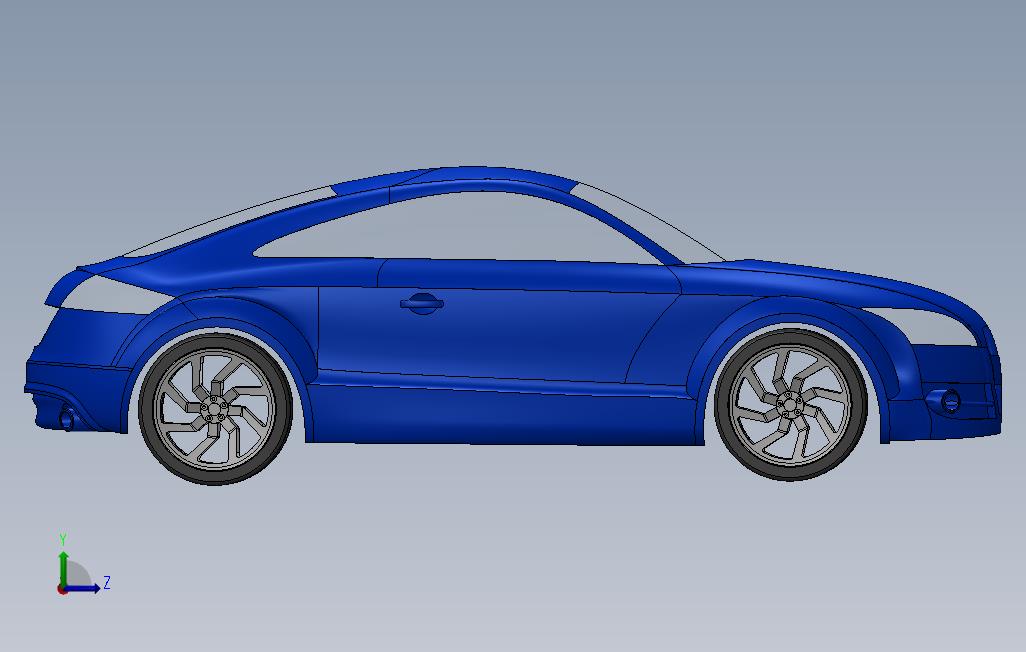Image resolution: width=1026 pixels, height=652 pixels.
Task: Select the rear taillight face
Action: tap(115, 293)
